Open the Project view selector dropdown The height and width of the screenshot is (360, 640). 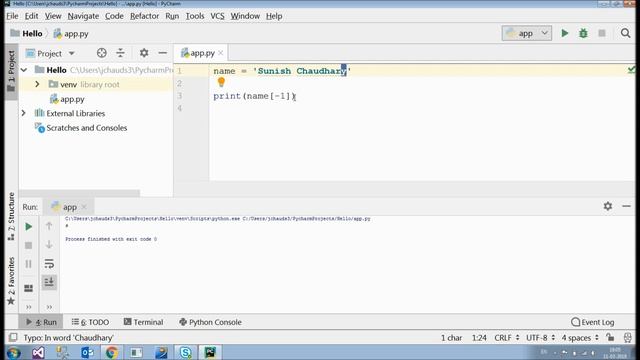pyautogui.click(x=50, y=53)
